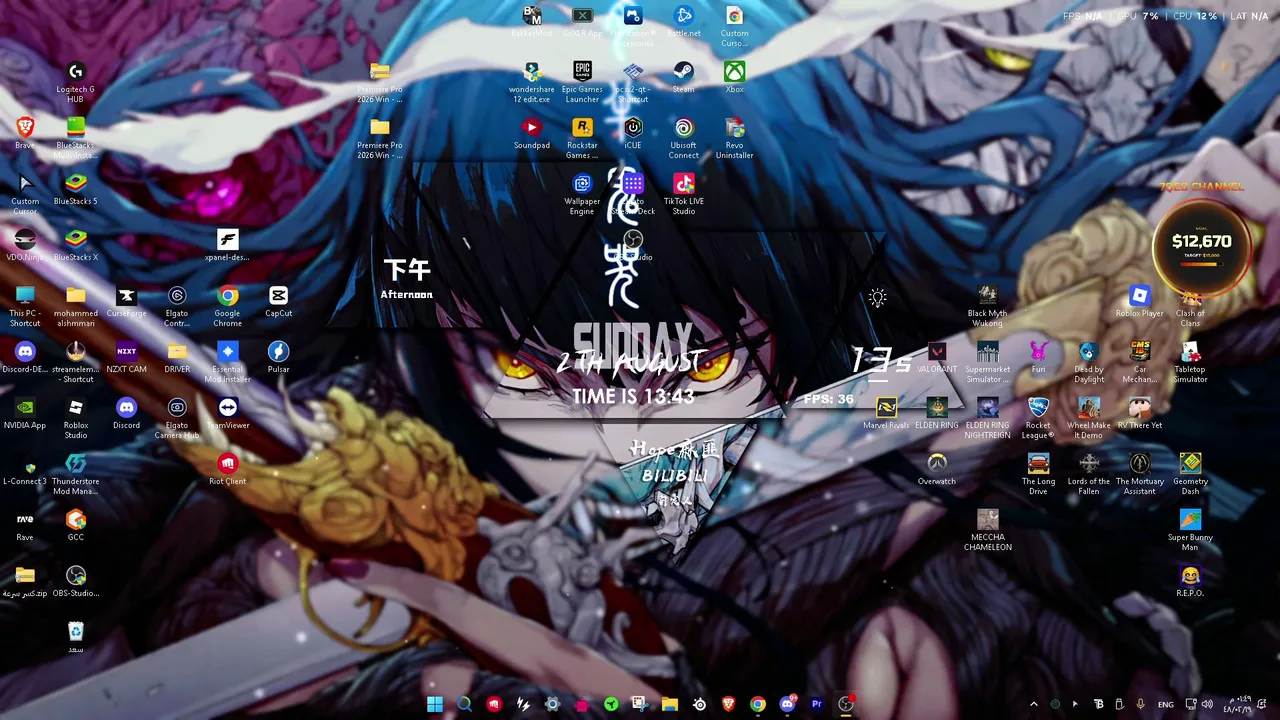Click the Revo Uninstaller desktop icon
This screenshot has width=1280, height=720.
(735, 138)
